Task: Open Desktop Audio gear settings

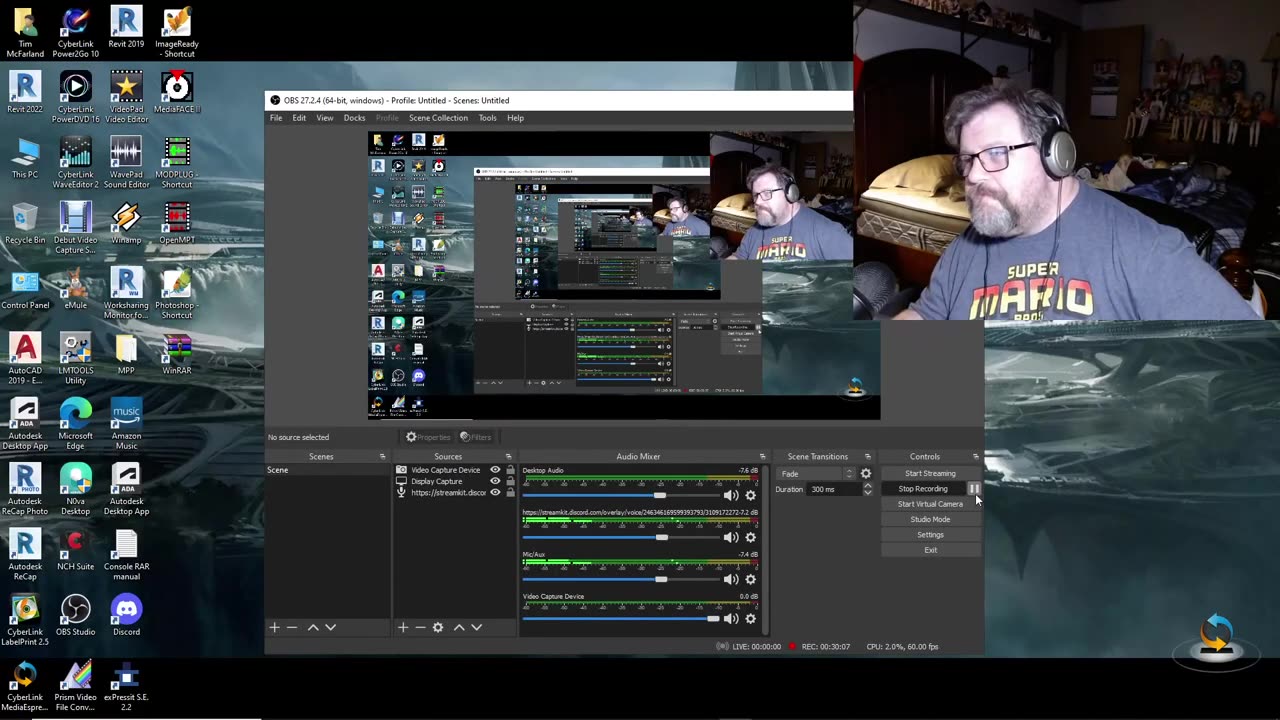Action: [751, 495]
